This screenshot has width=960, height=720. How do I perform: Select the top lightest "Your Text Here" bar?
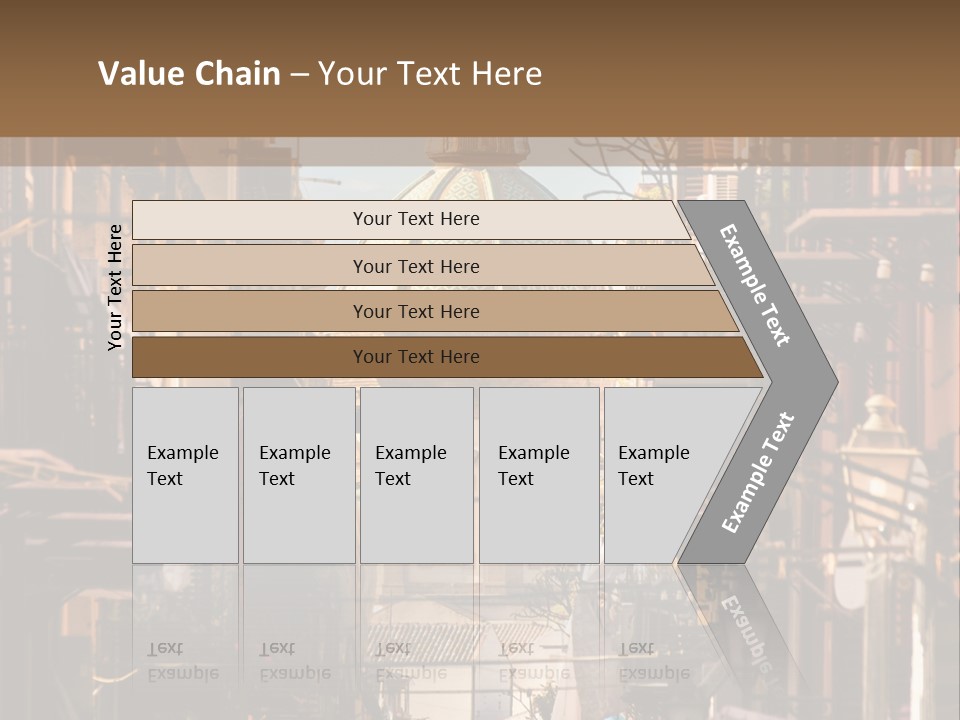tap(415, 219)
